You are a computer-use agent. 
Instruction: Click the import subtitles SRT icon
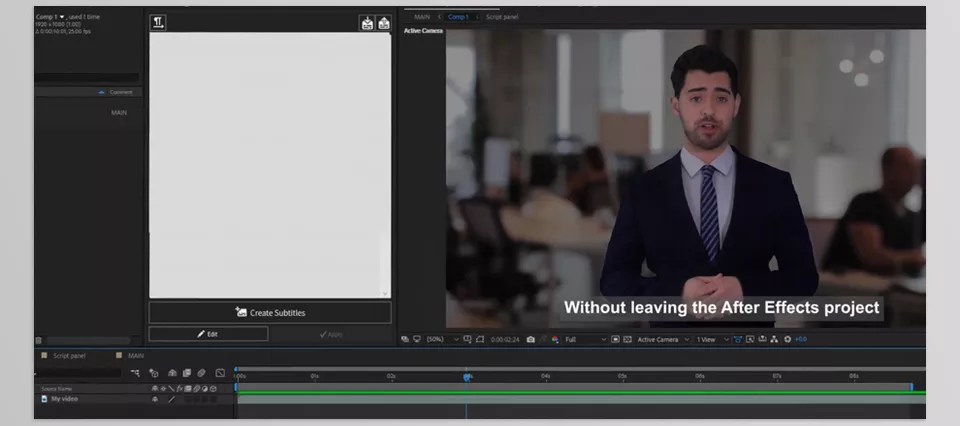point(367,23)
